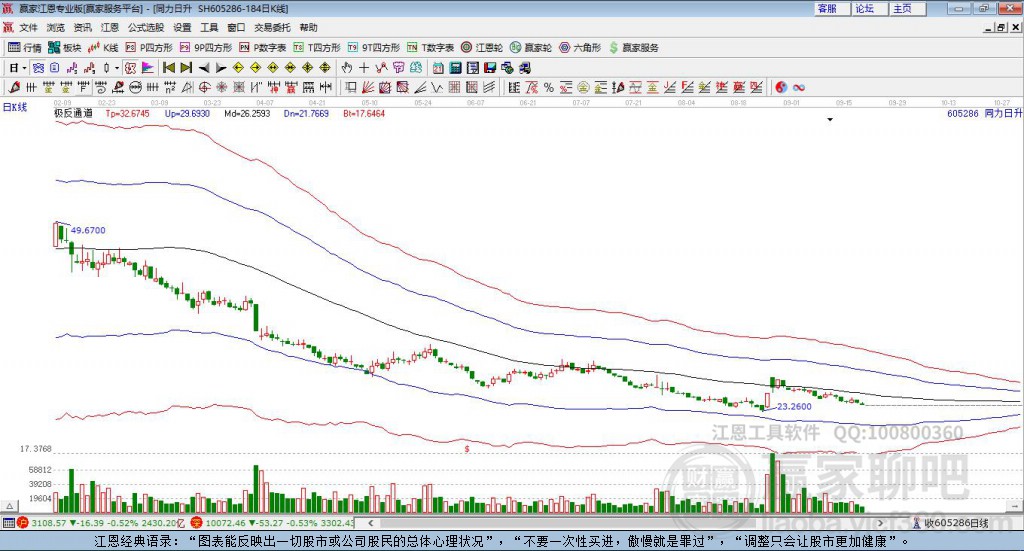
Task: Open the P四方形 square tool
Action: coord(149,48)
